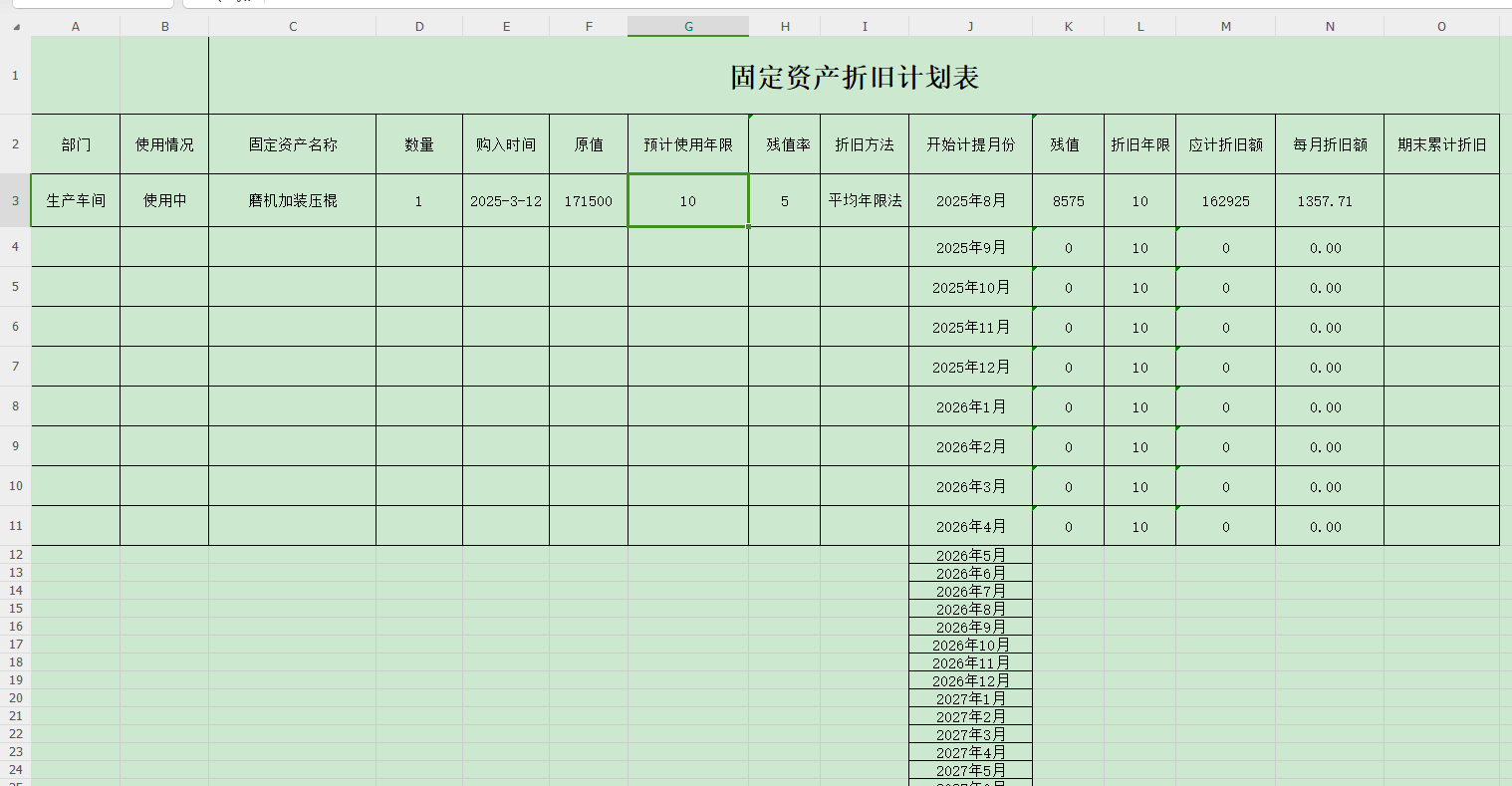Select the 应计折旧额 cell with 162925
This screenshot has width=1512, height=786.
[x=1225, y=201]
